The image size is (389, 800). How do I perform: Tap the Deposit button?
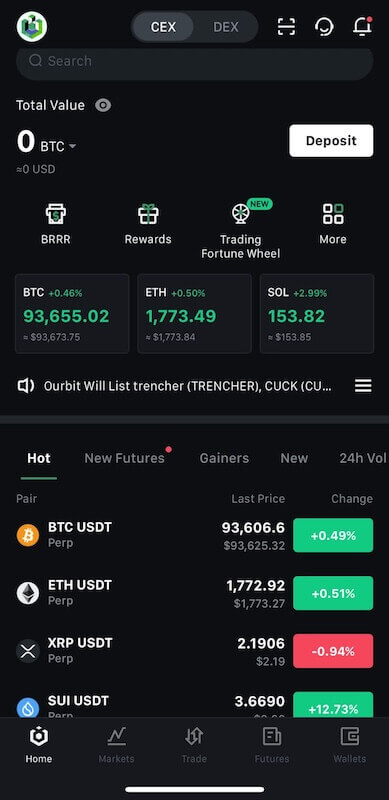[x=331, y=141]
